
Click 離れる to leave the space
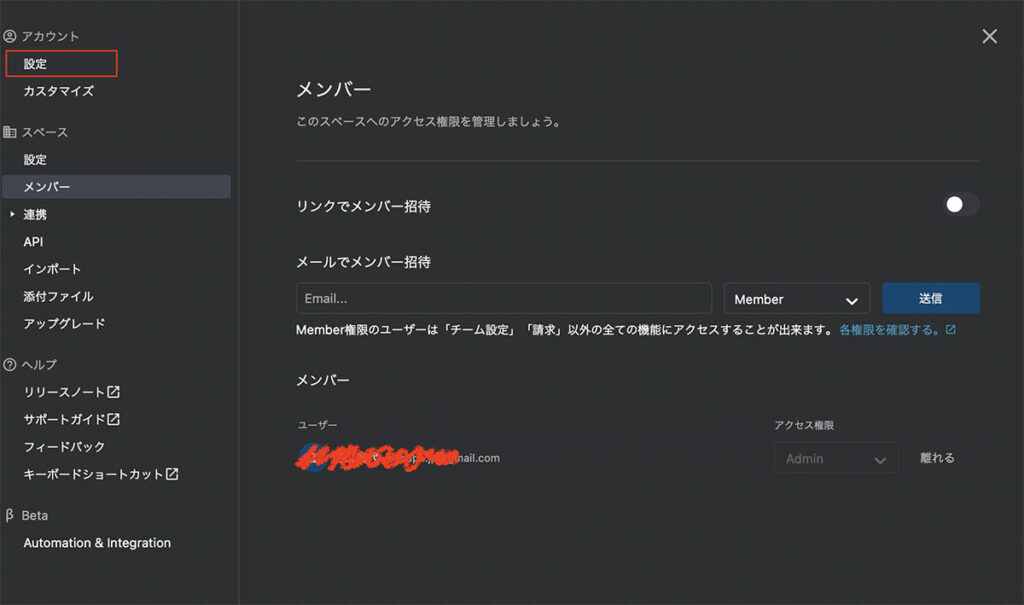(937, 458)
